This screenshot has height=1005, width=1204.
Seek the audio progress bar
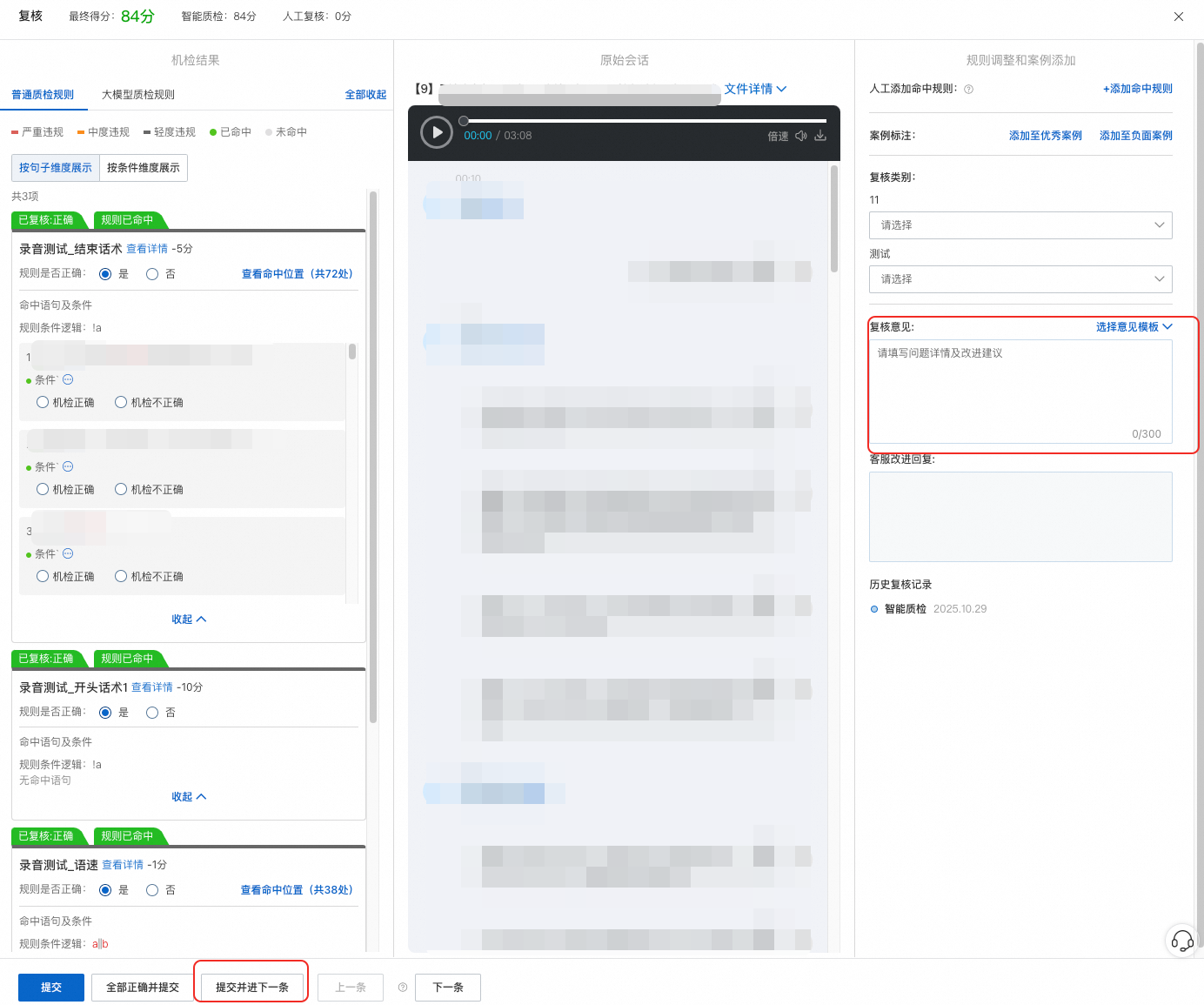point(645,121)
